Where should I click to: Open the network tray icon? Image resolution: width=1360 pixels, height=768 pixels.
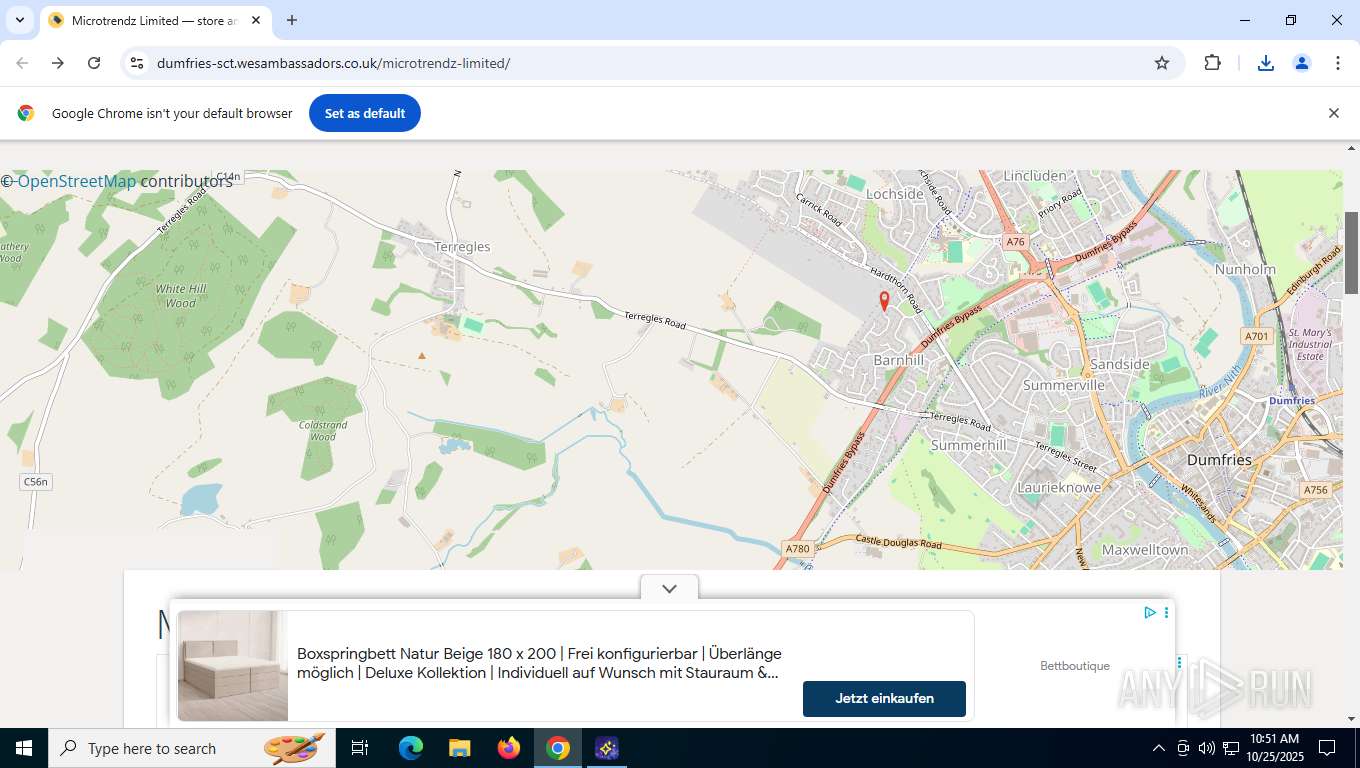tap(1231, 748)
